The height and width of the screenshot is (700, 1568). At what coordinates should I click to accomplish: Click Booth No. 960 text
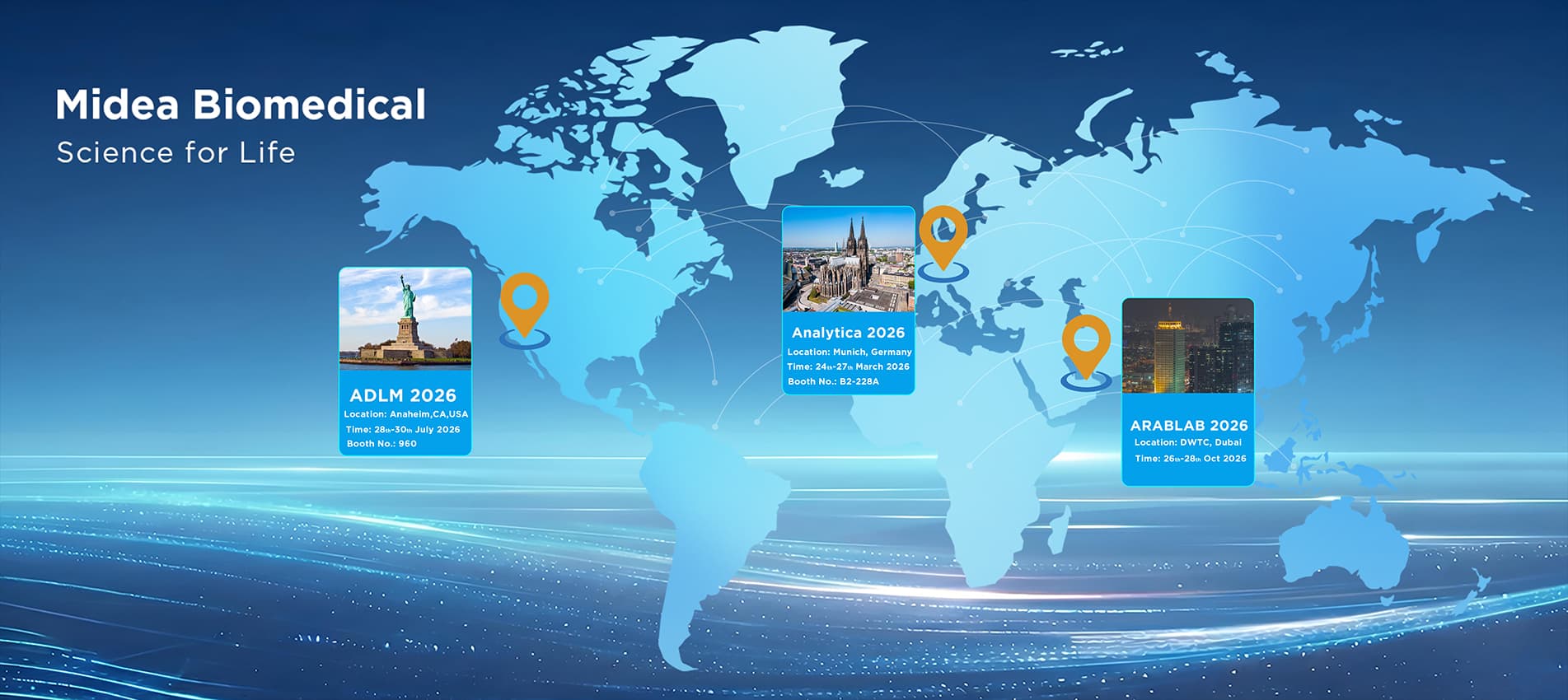point(381,444)
